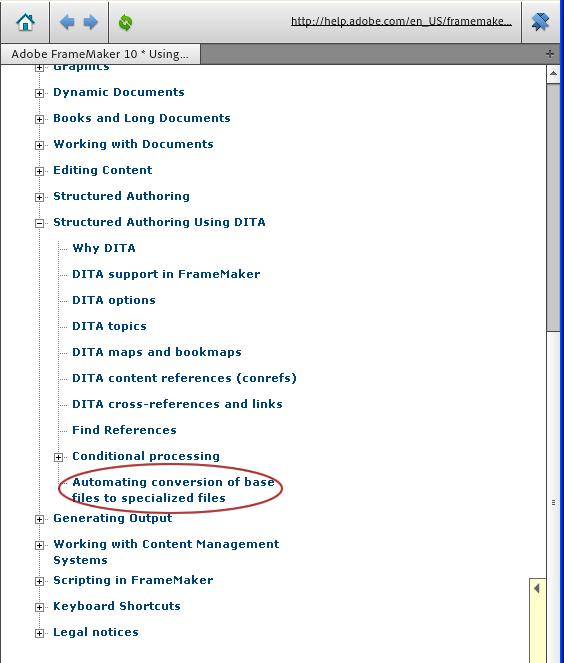
Task: Open the Scripting in FrameMaker topic
Action: 133,580
